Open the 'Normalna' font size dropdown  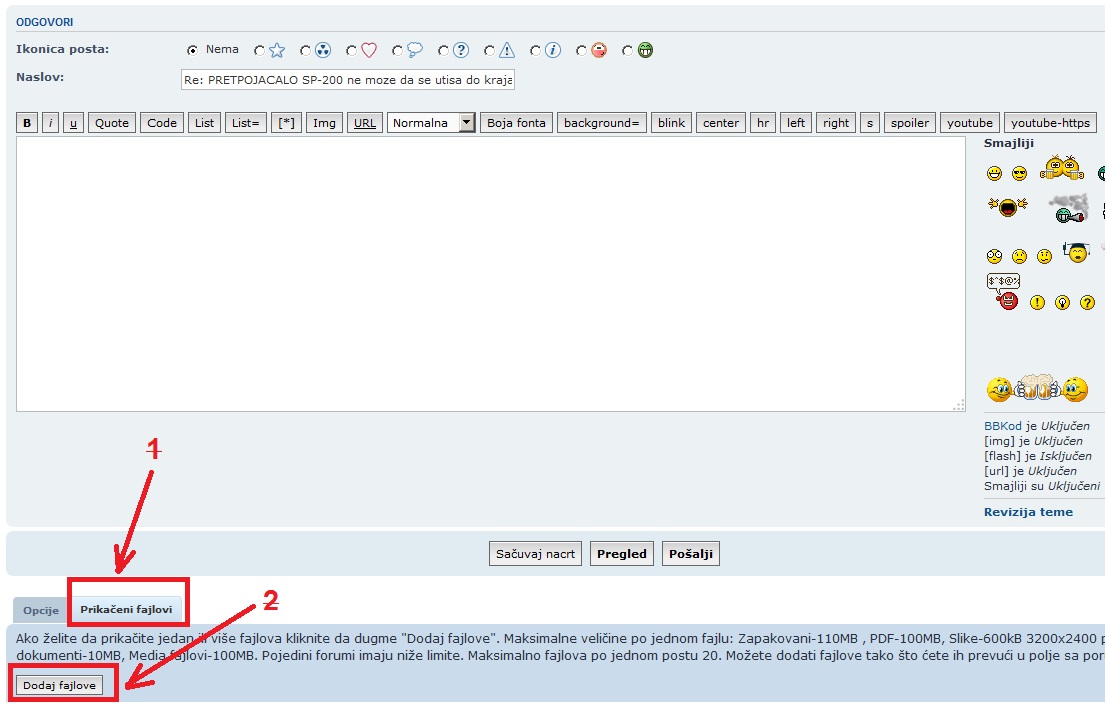(x=431, y=123)
